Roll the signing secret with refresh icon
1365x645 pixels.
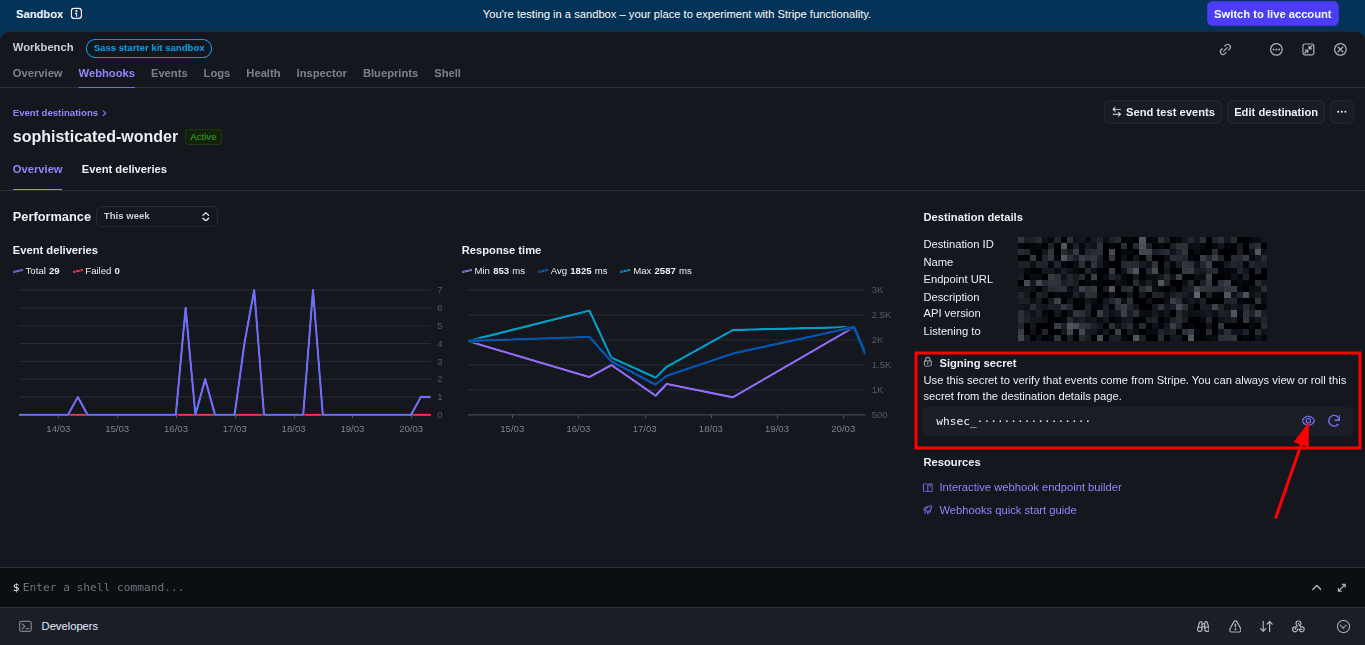click(x=1334, y=421)
